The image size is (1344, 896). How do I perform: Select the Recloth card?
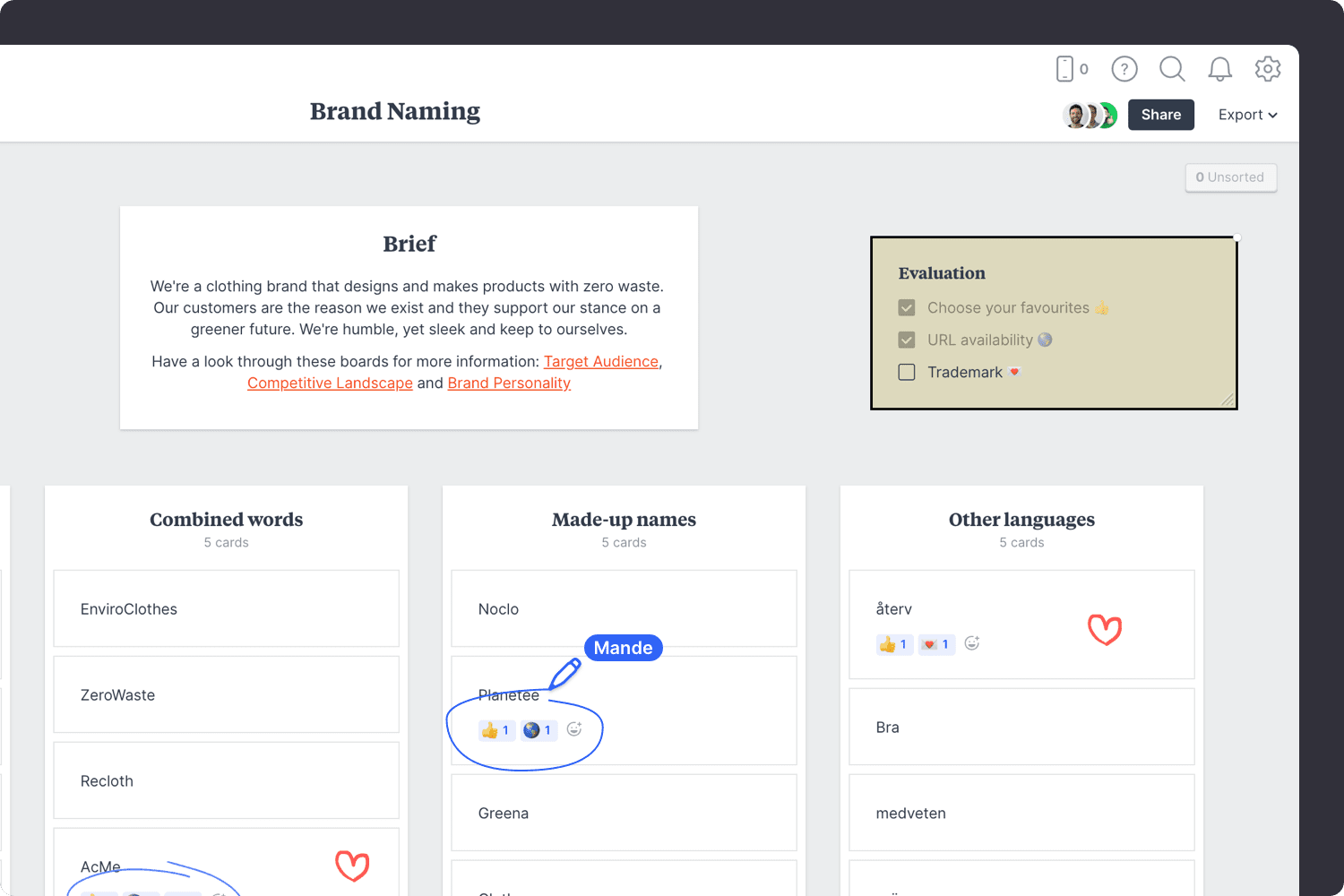click(x=226, y=780)
